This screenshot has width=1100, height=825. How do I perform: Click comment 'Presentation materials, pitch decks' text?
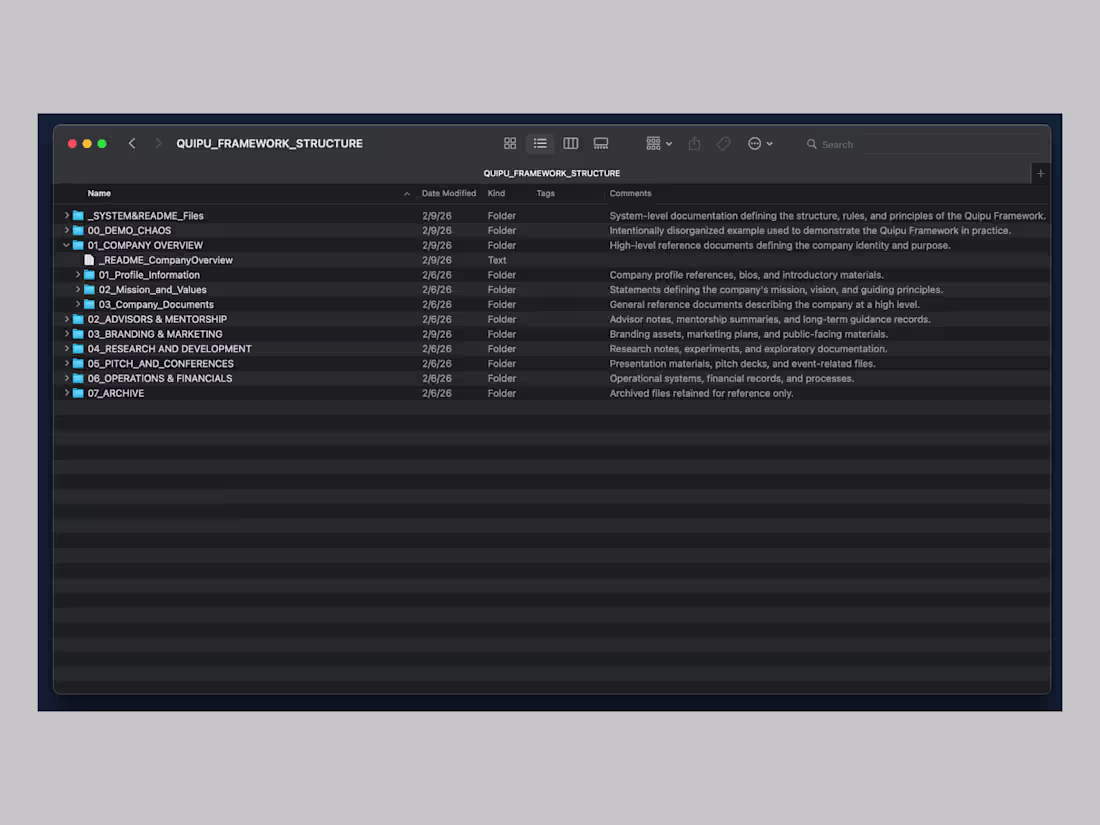tap(742, 363)
